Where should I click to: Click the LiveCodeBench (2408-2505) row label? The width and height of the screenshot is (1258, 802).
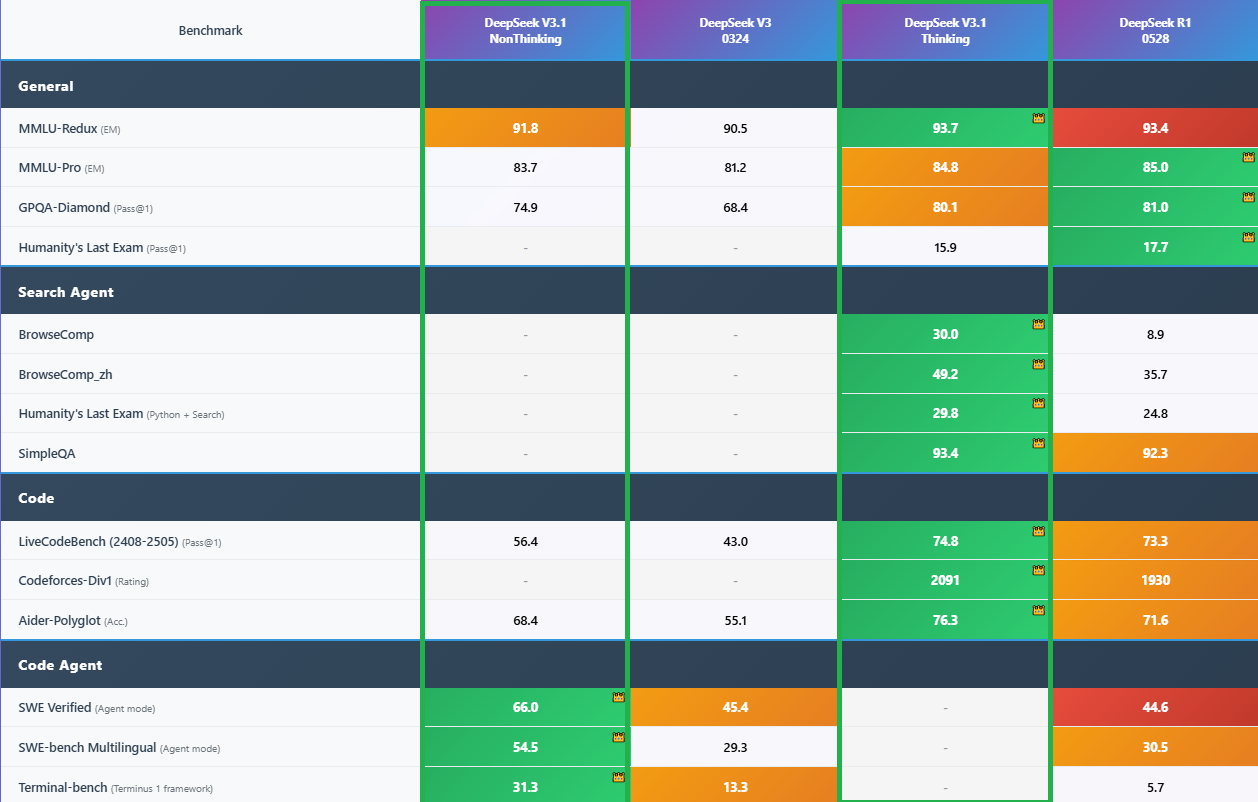click(x=120, y=541)
